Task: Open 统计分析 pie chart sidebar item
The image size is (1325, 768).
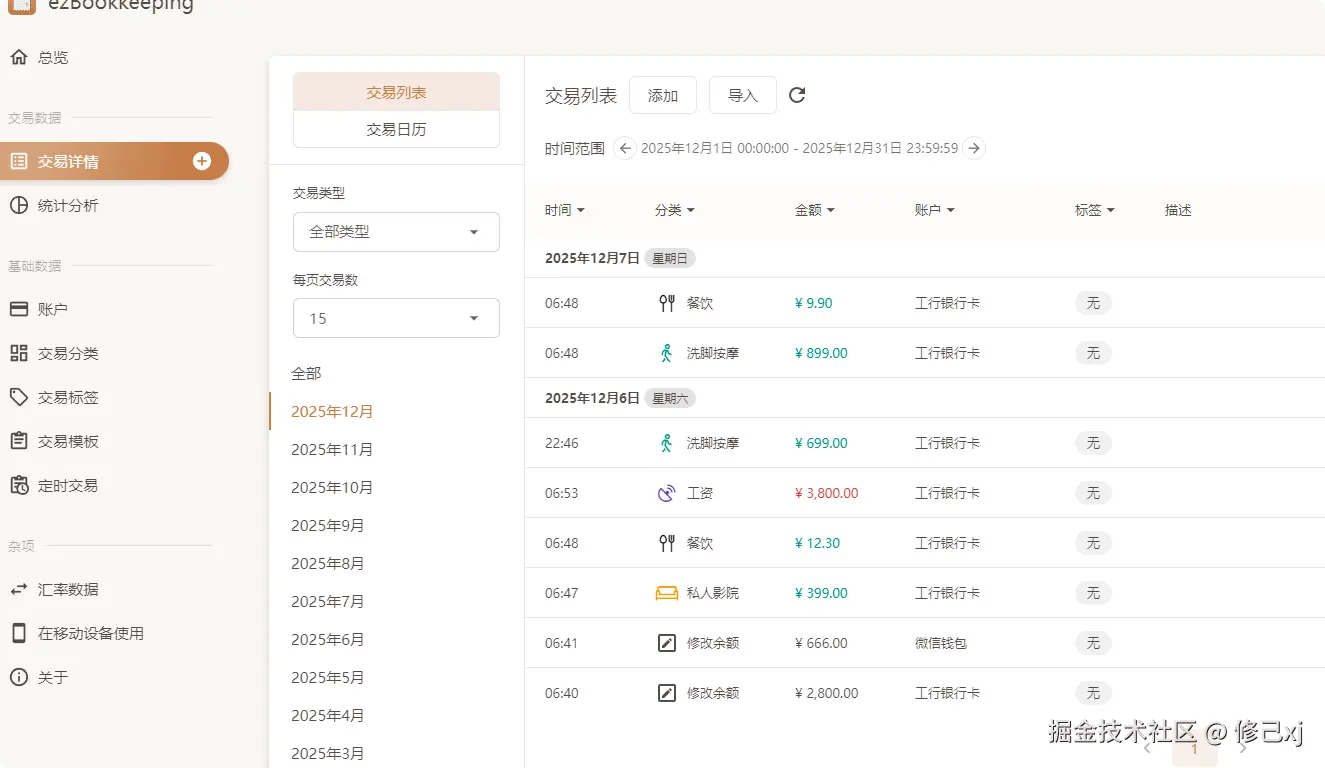Action: pyautogui.click(x=68, y=206)
